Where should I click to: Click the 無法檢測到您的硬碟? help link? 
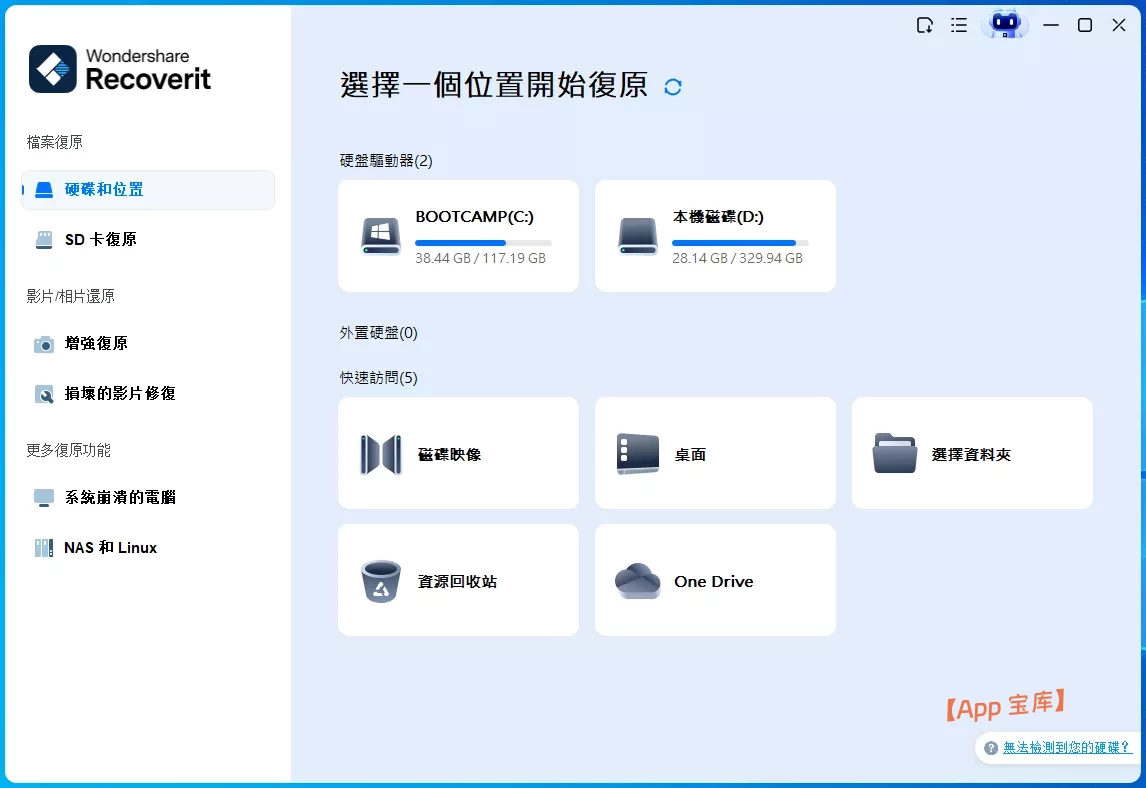coord(1066,747)
